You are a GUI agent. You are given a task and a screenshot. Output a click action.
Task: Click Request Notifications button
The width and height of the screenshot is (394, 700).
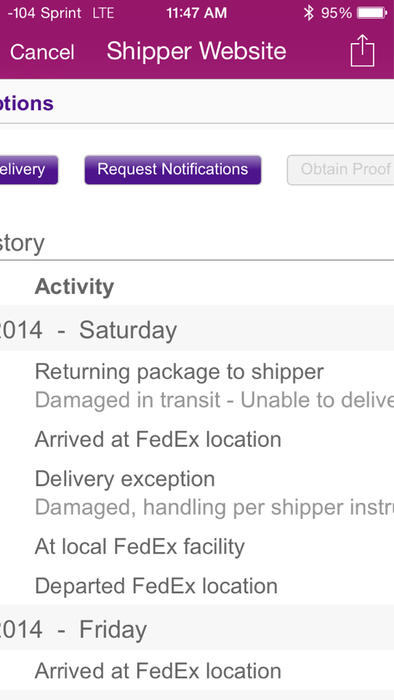tap(173, 170)
